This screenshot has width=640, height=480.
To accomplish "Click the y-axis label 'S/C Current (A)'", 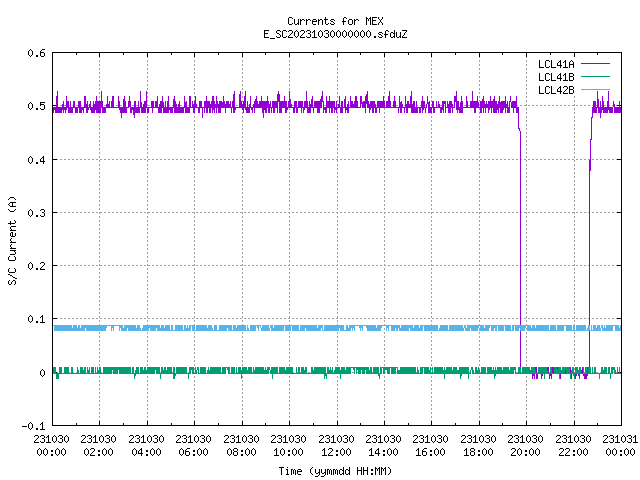I will pyautogui.click(x=13, y=240).
